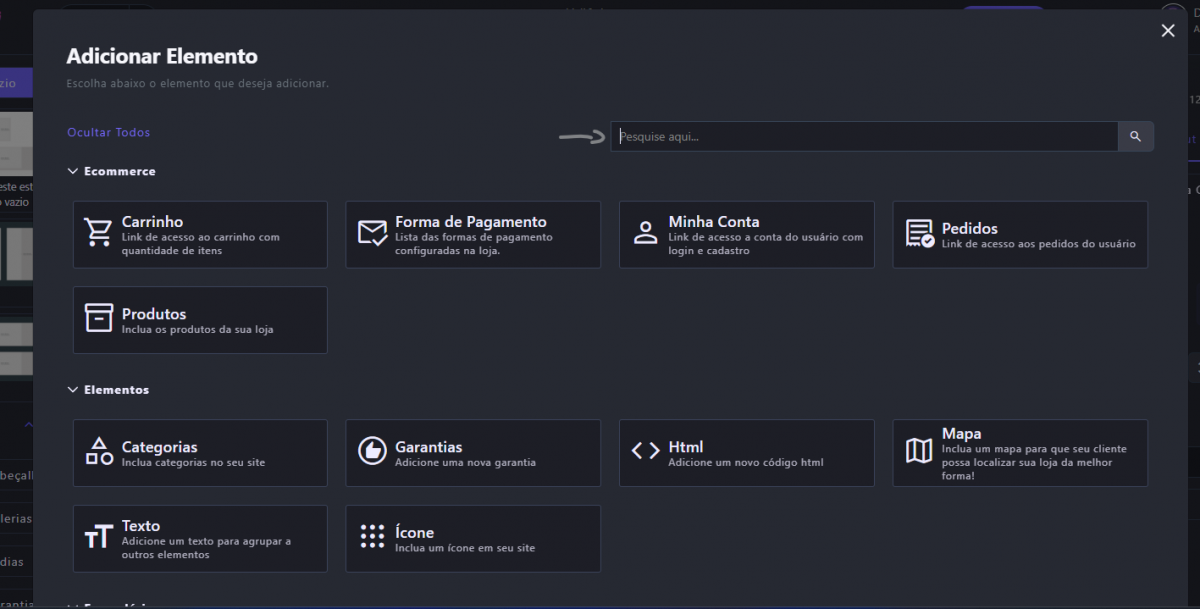
Task: Click the Garantias thumbs-up icon
Action: (x=372, y=451)
